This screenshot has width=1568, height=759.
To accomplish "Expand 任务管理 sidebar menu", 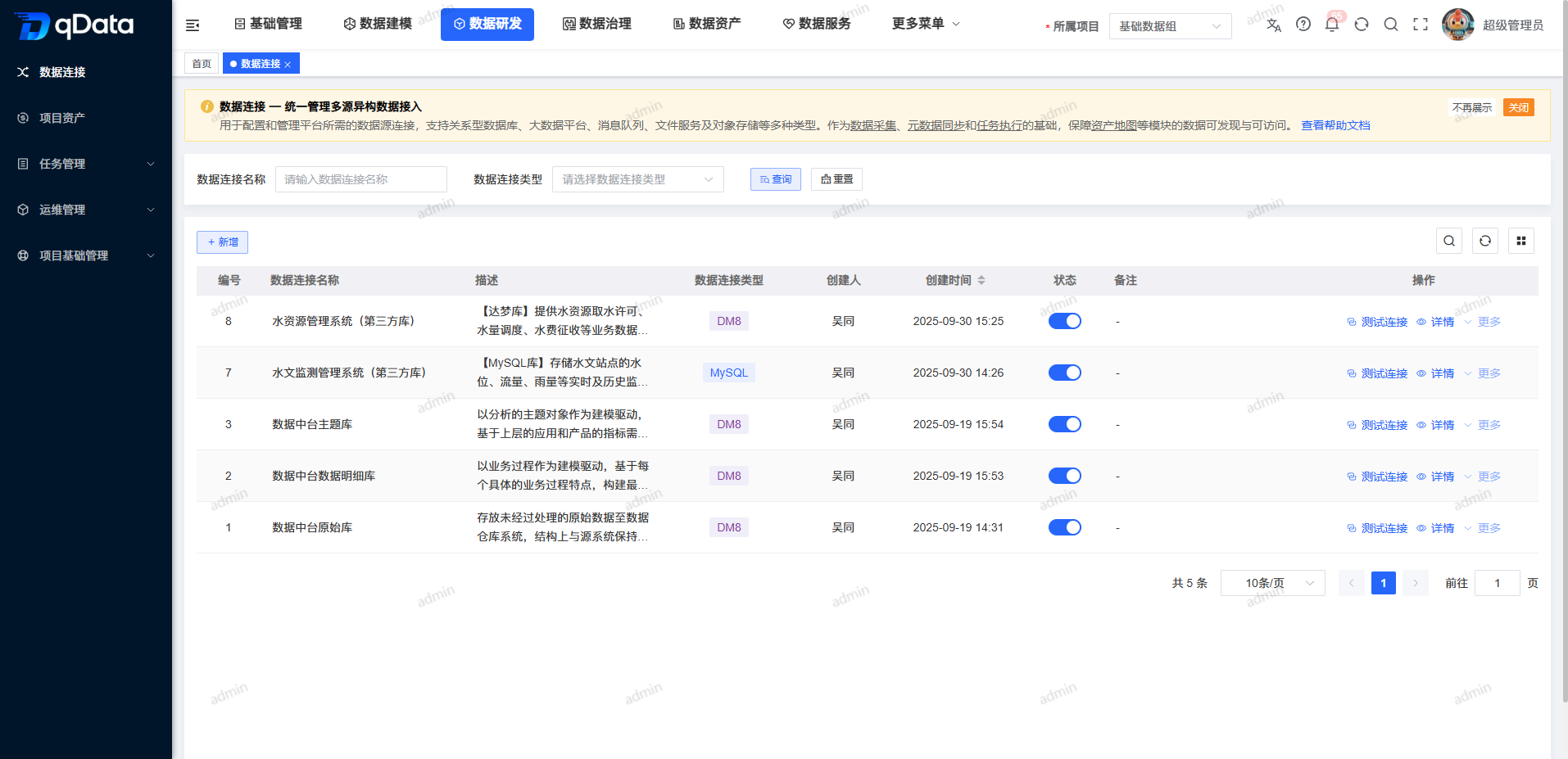I will [x=86, y=164].
